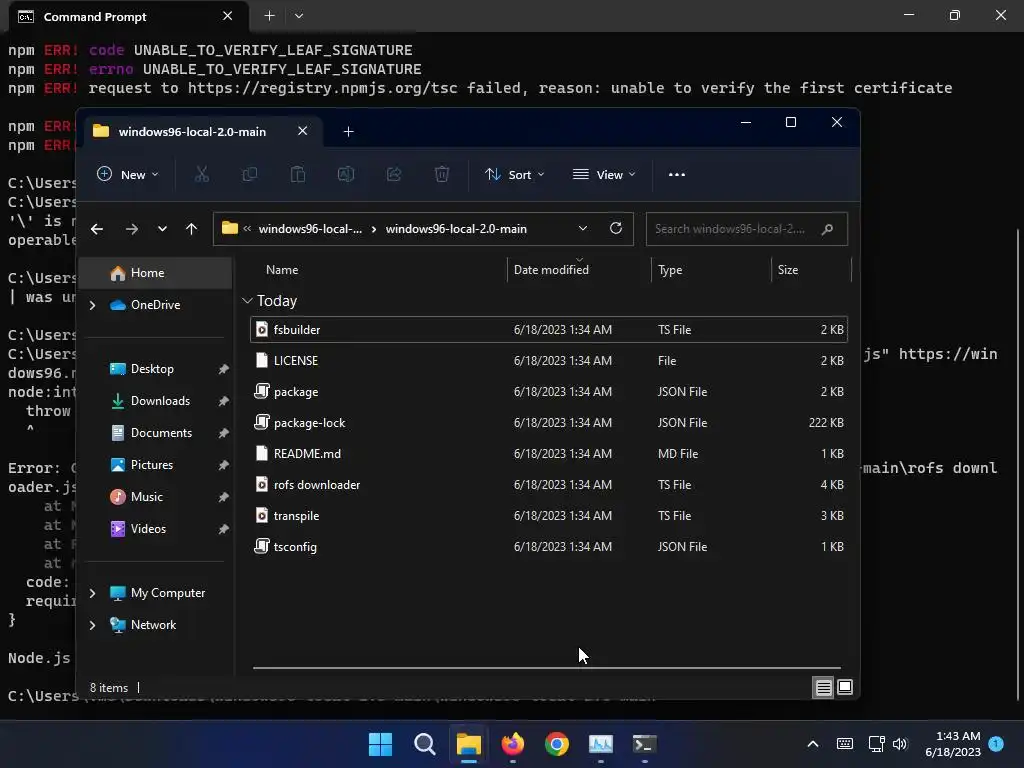Screen dimensions: 1024x768
Task: Open the Terminal icon on taskbar
Action: tap(645, 744)
